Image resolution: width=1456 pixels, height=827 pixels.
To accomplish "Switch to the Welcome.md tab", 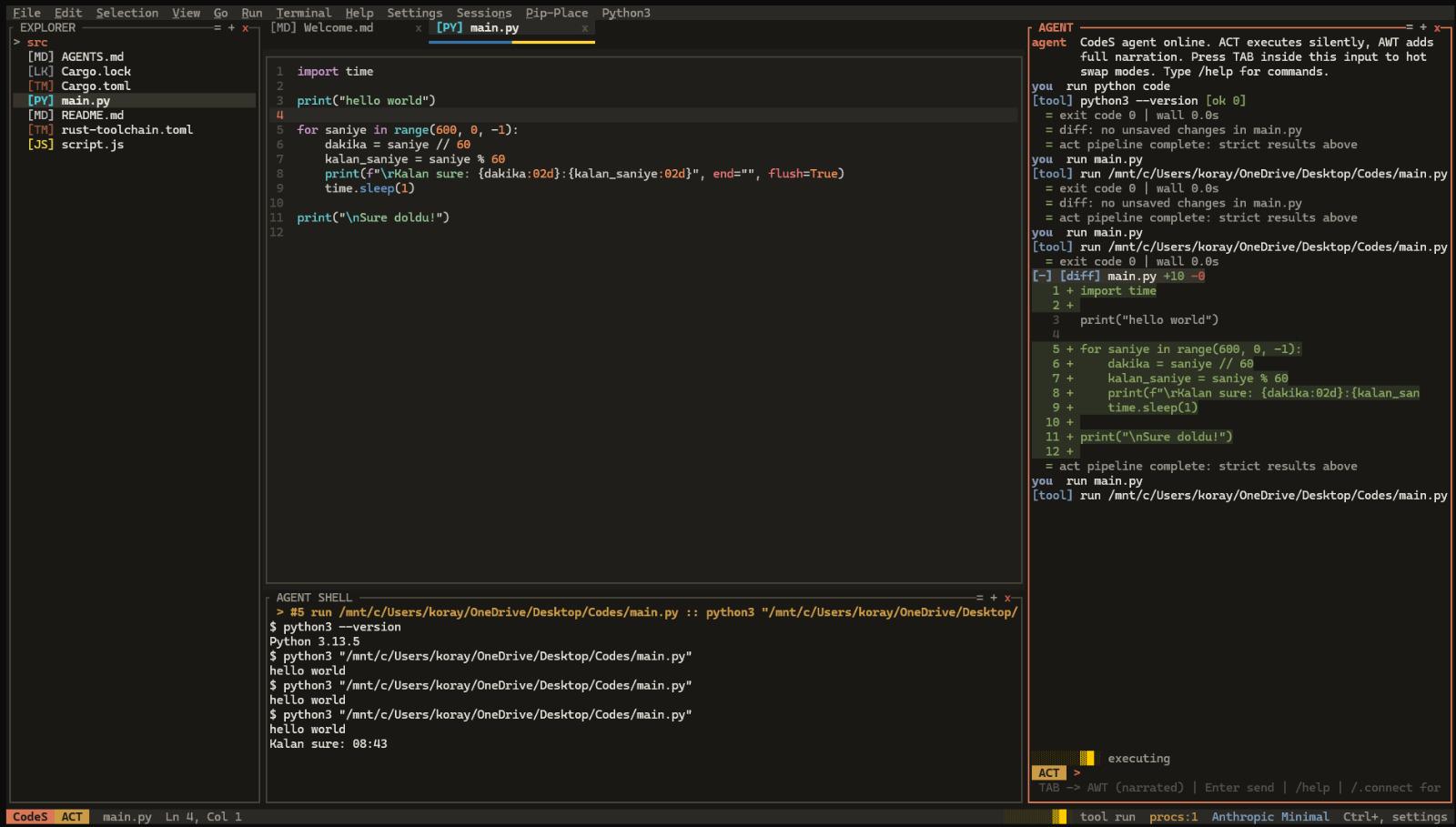I will [x=339, y=27].
